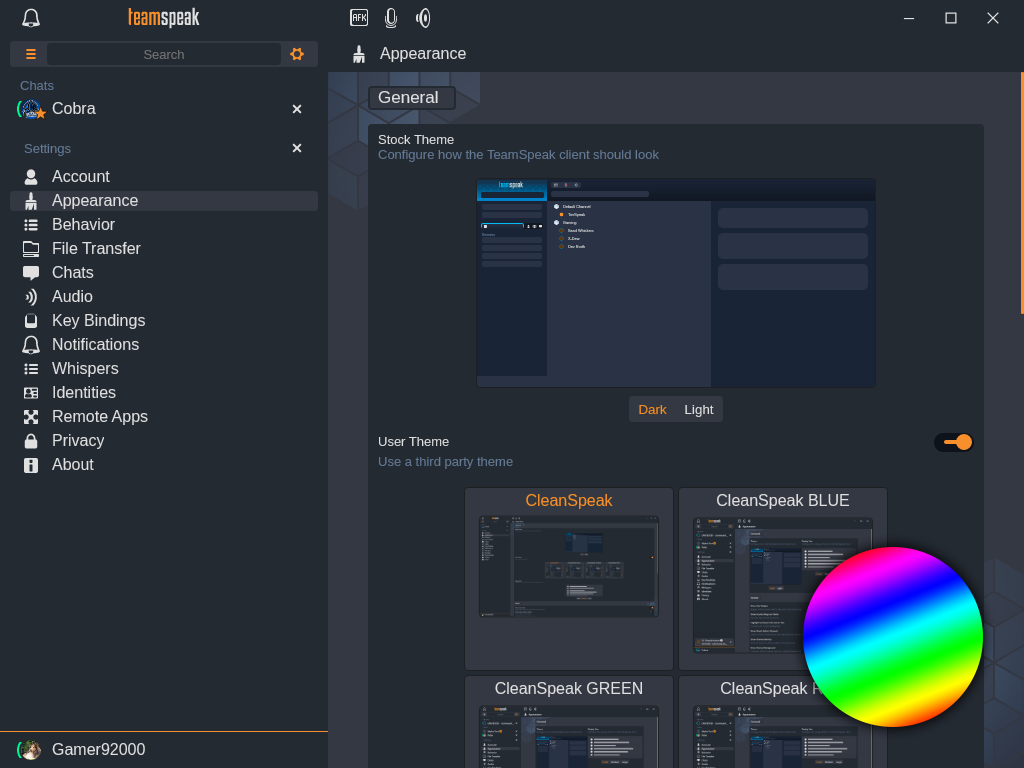1024x768 pixels.
Task: Click the Chats section label
Action: coord(37,86)
